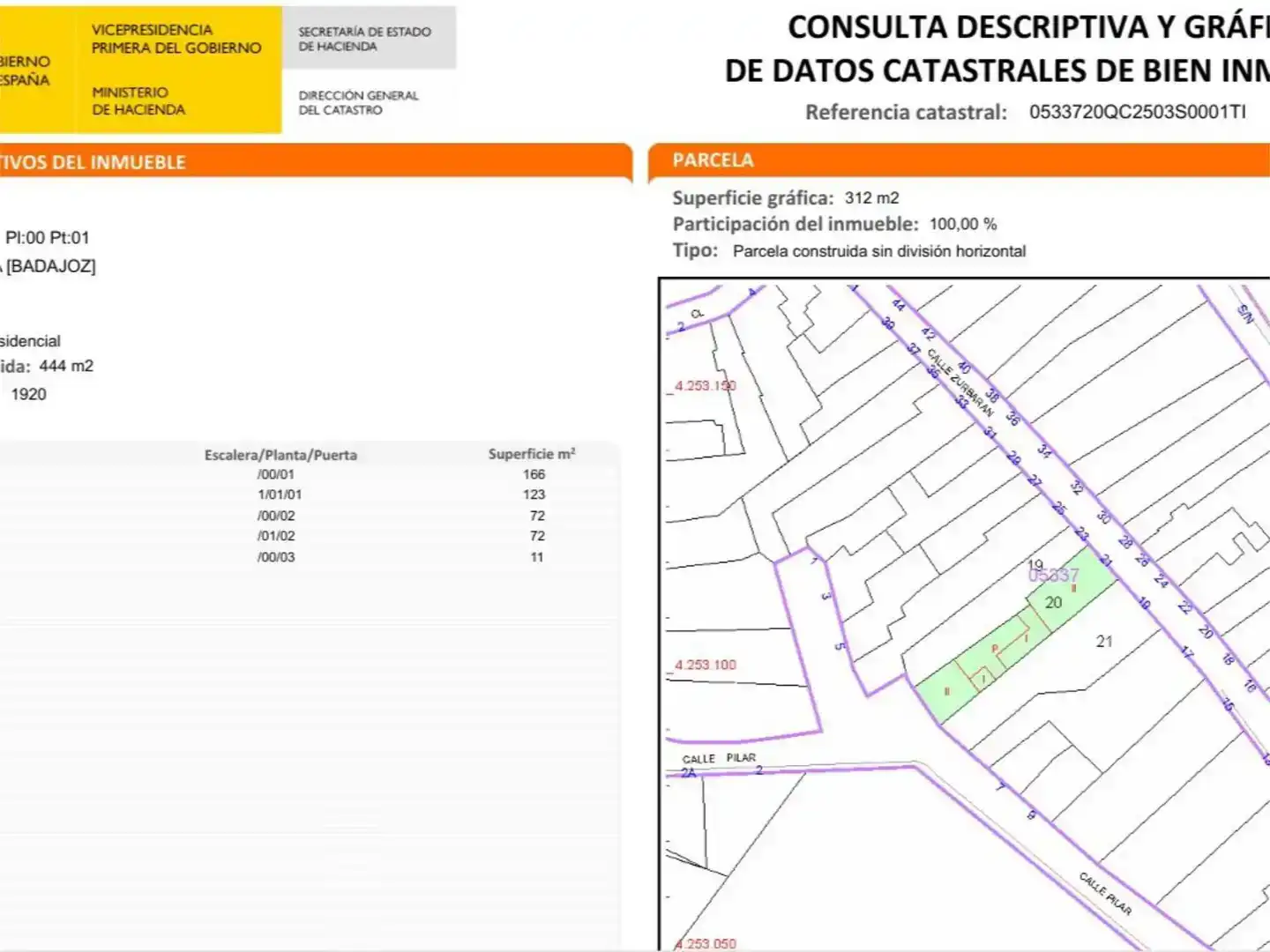The width and height of the screenshot is (1270, 952).
Task: Click the 4.253.050 coordinate label on the map
Action: pos(706,943)
